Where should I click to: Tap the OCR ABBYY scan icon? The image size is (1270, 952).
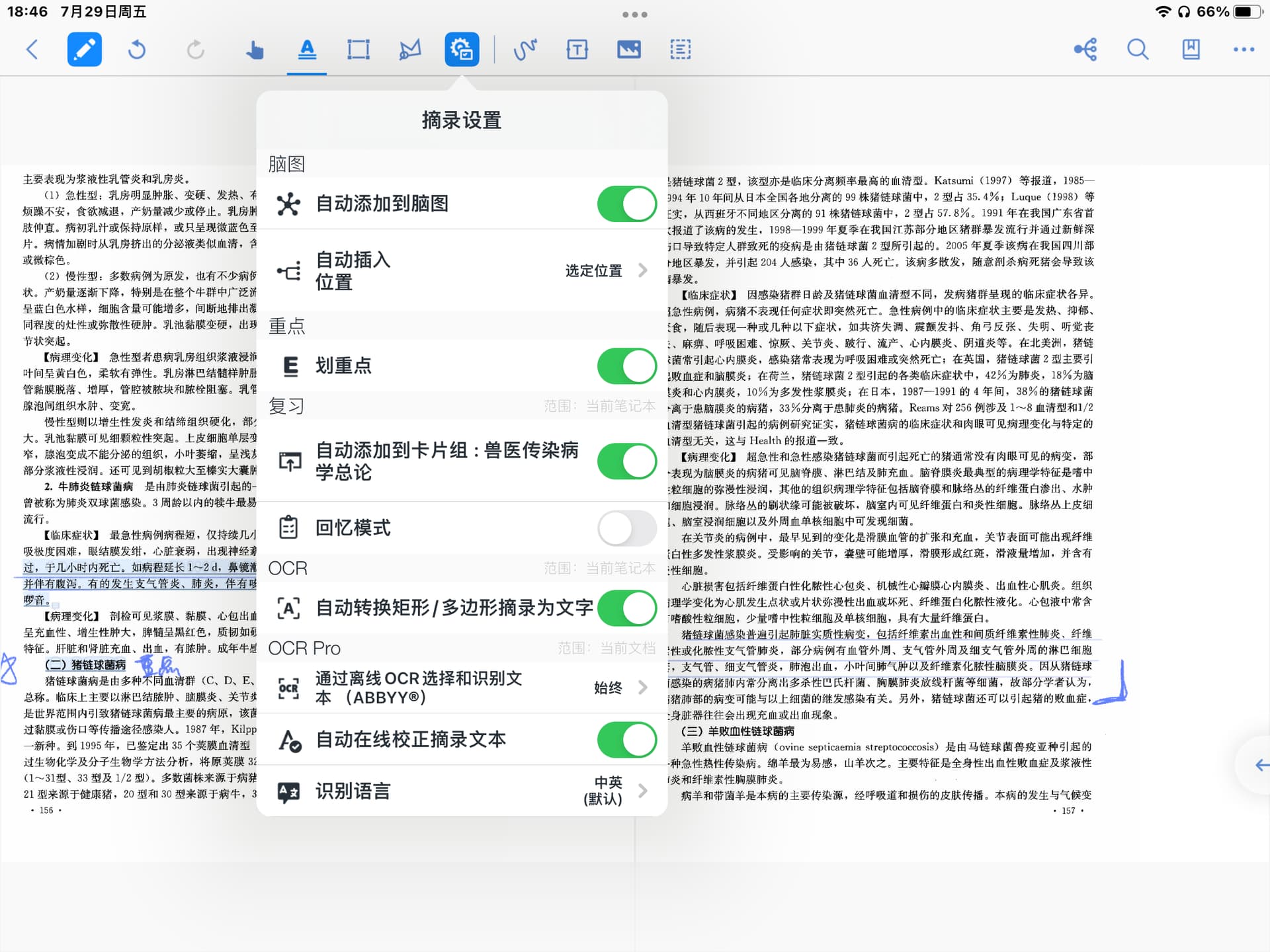click(288, 688)
